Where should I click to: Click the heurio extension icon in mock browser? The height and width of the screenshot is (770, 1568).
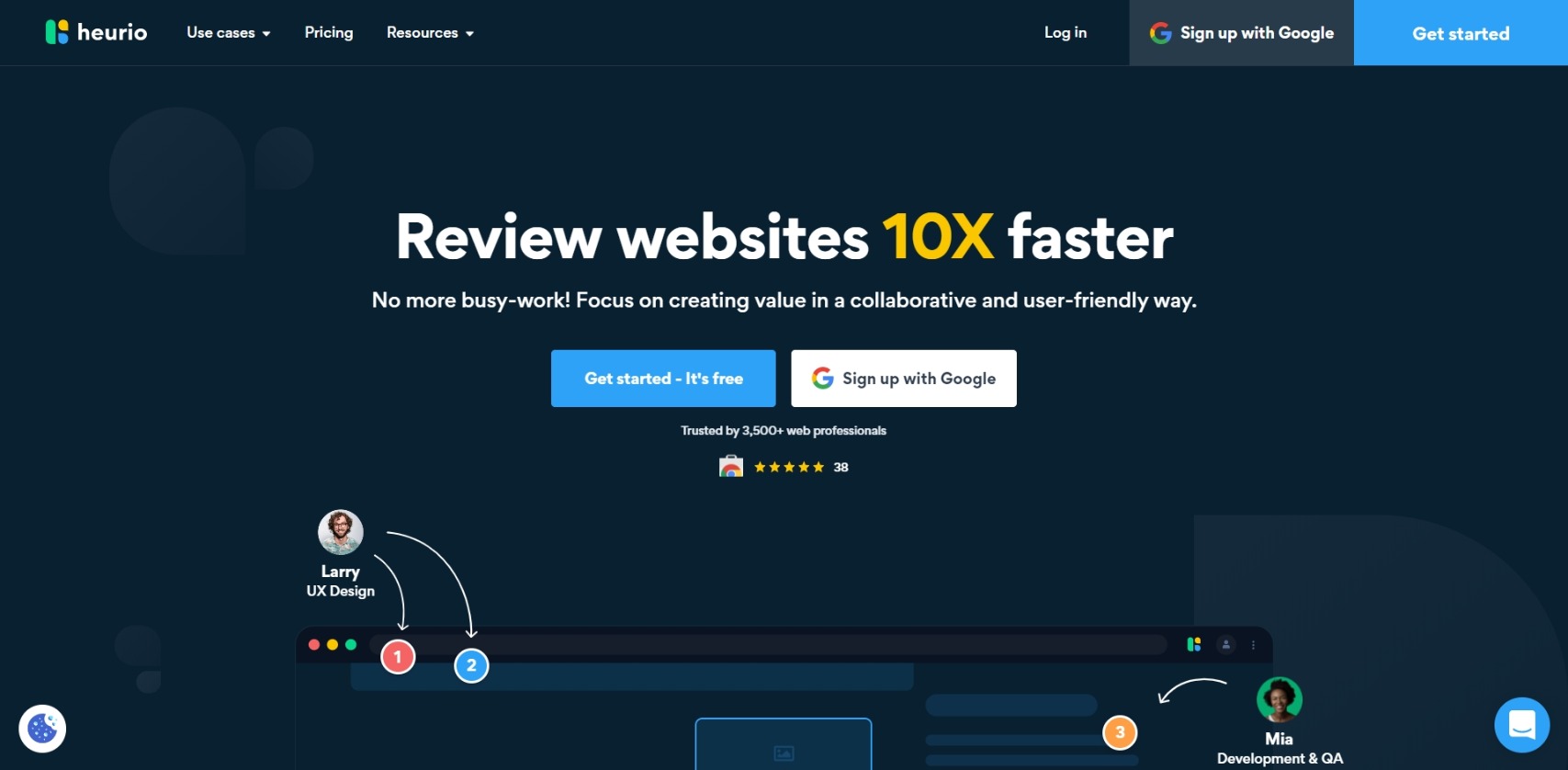[1194, 645]
